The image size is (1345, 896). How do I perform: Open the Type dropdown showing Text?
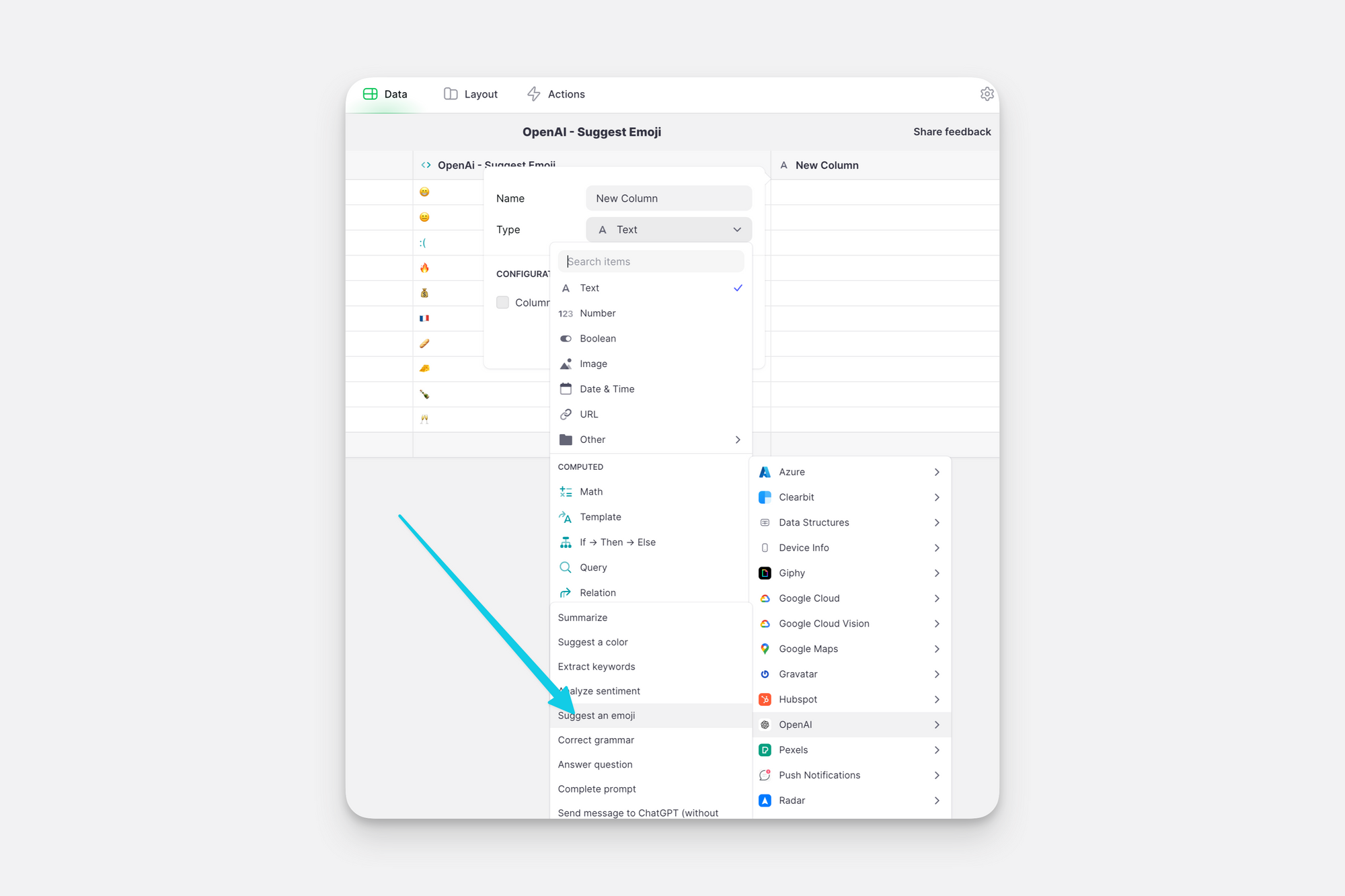click(668, 230)
